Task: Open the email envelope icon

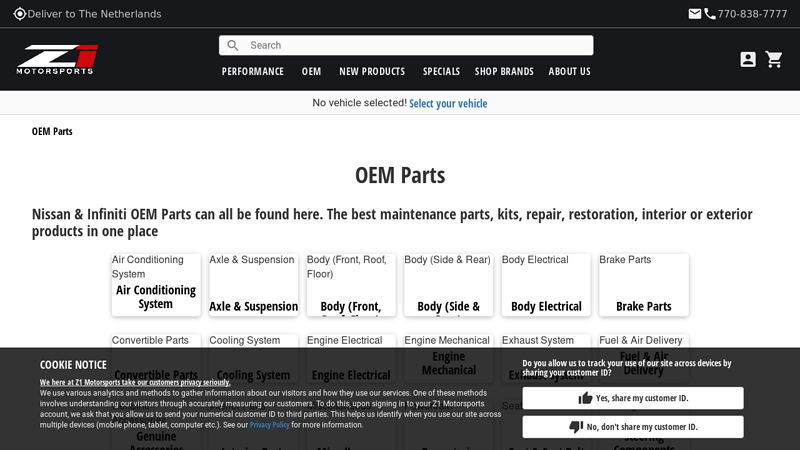Action: click(x=694, y=14)
